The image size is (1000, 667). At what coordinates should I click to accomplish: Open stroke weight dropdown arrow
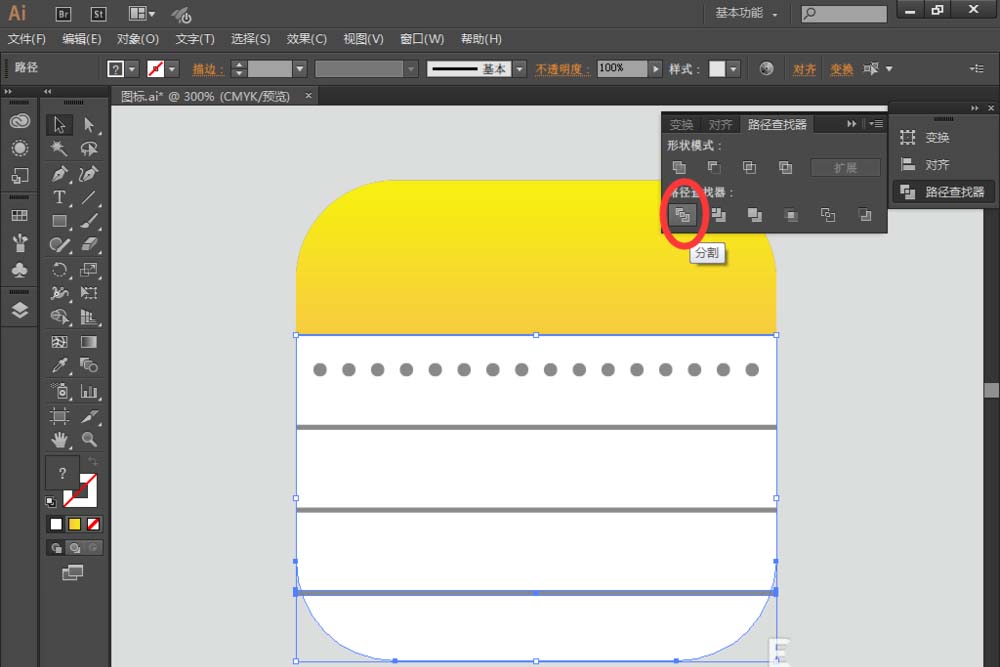point(300,68)
